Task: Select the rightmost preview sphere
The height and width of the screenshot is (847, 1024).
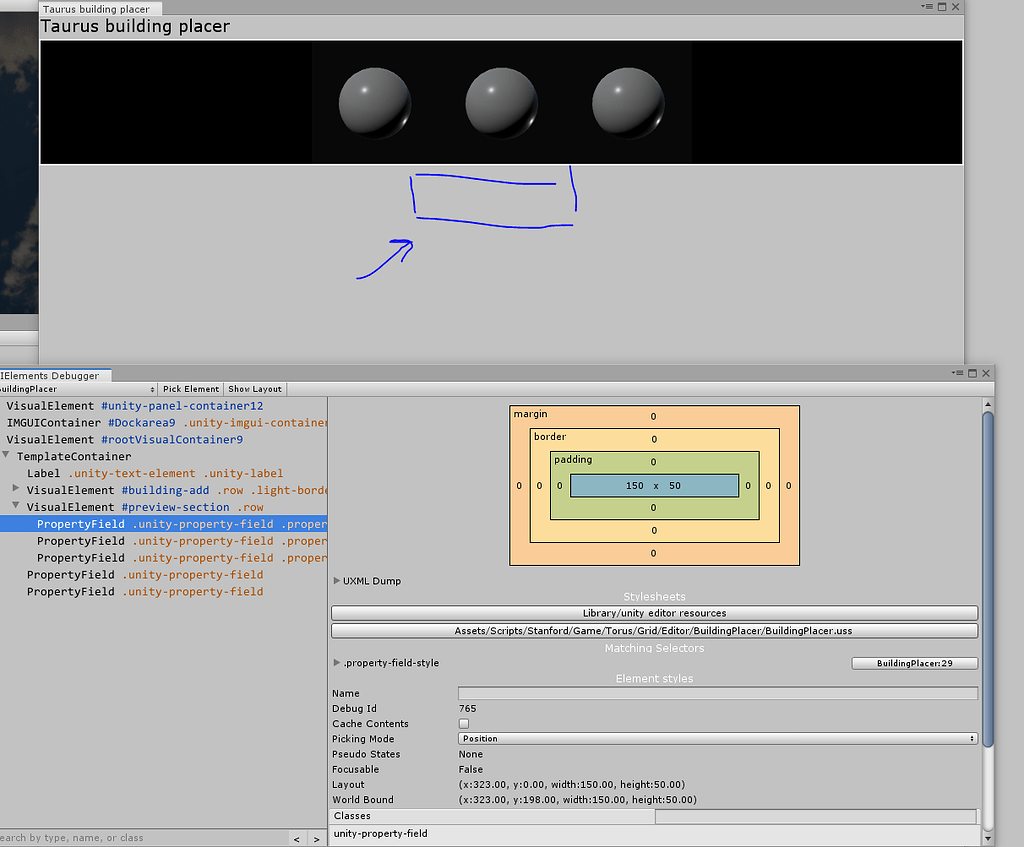Action: pos(628,100)
